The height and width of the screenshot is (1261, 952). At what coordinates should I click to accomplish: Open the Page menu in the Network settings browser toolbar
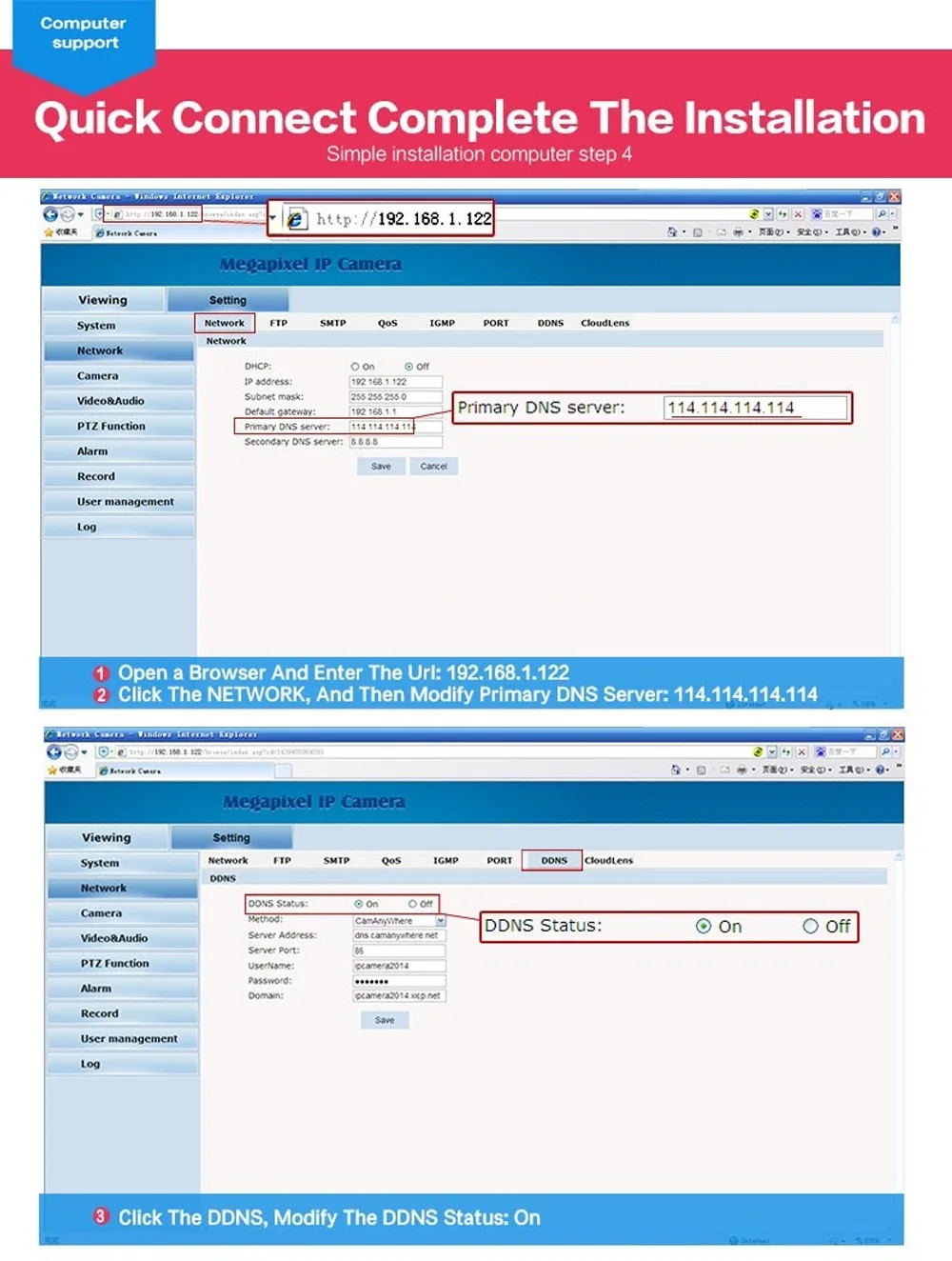[772, 231]
